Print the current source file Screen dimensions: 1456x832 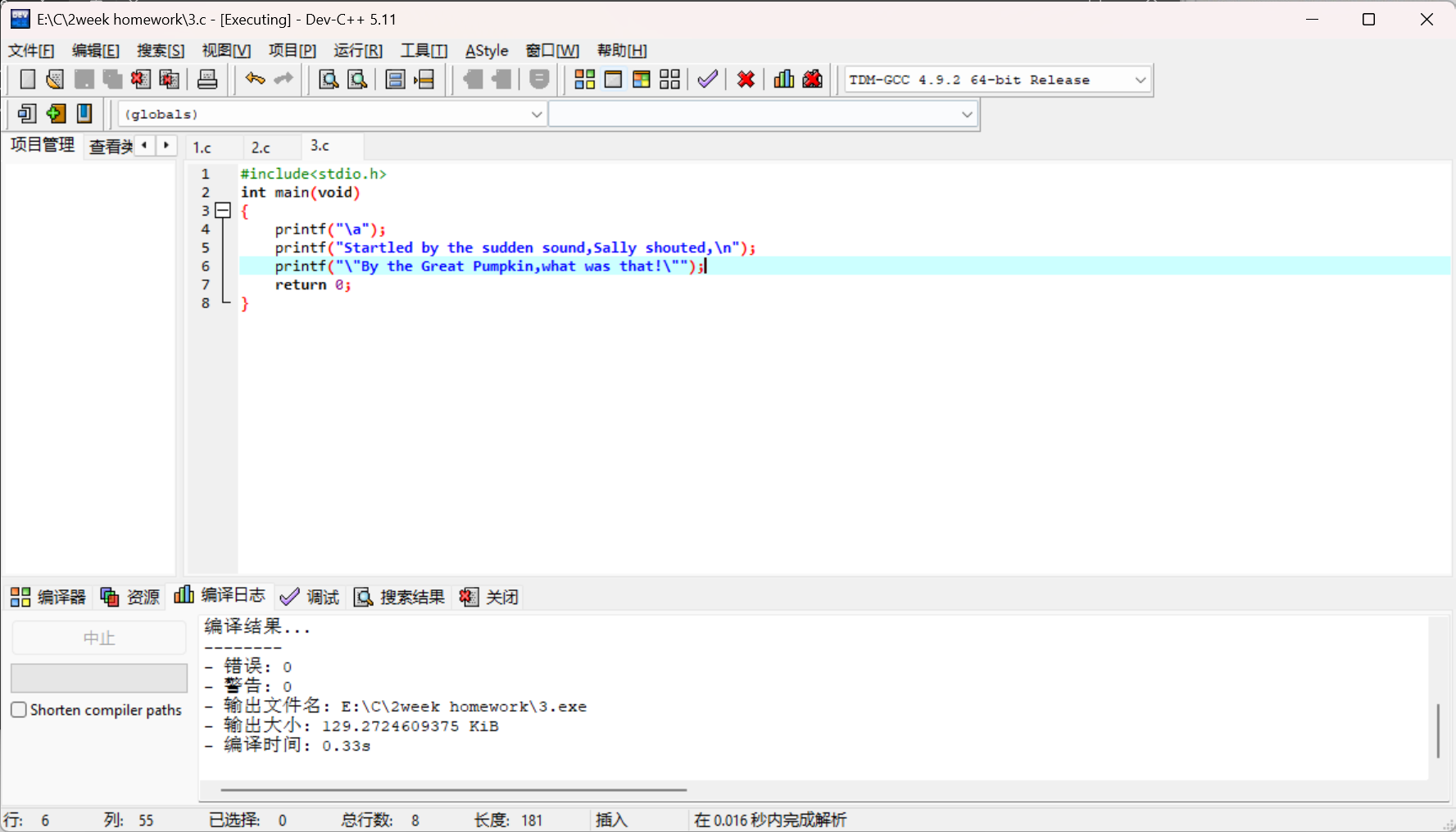click(x=207, y=80)
